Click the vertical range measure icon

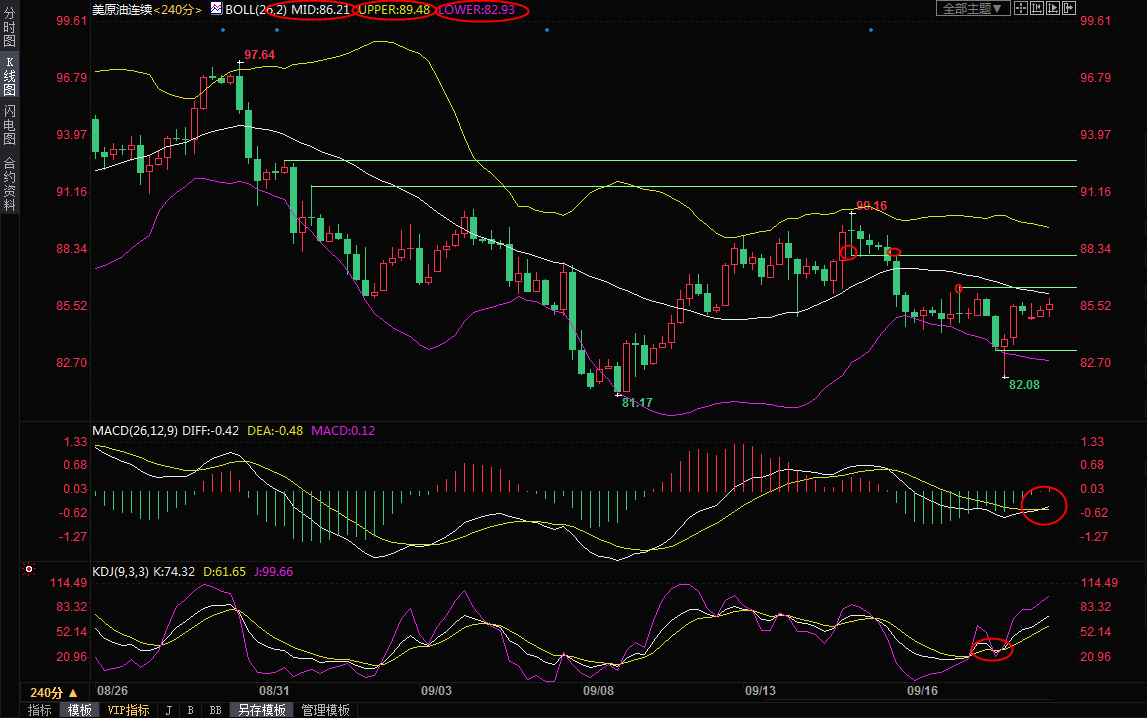[1036, 8]
